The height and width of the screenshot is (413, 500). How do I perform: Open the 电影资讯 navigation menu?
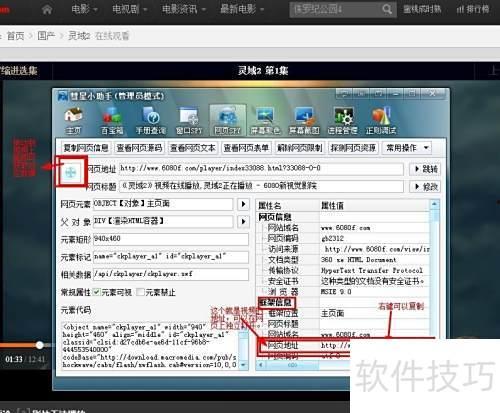pyautogui.click(x=183, y=9)
